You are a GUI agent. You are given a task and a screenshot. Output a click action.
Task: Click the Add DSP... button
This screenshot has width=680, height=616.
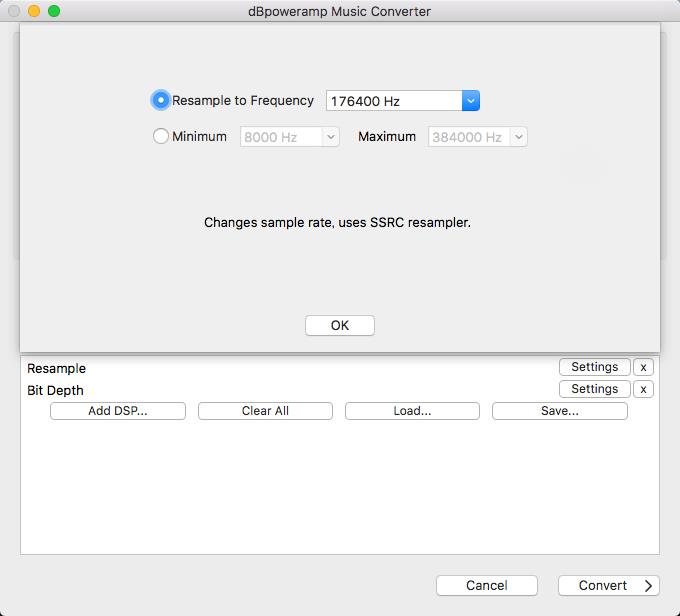[x=118, y=411]
